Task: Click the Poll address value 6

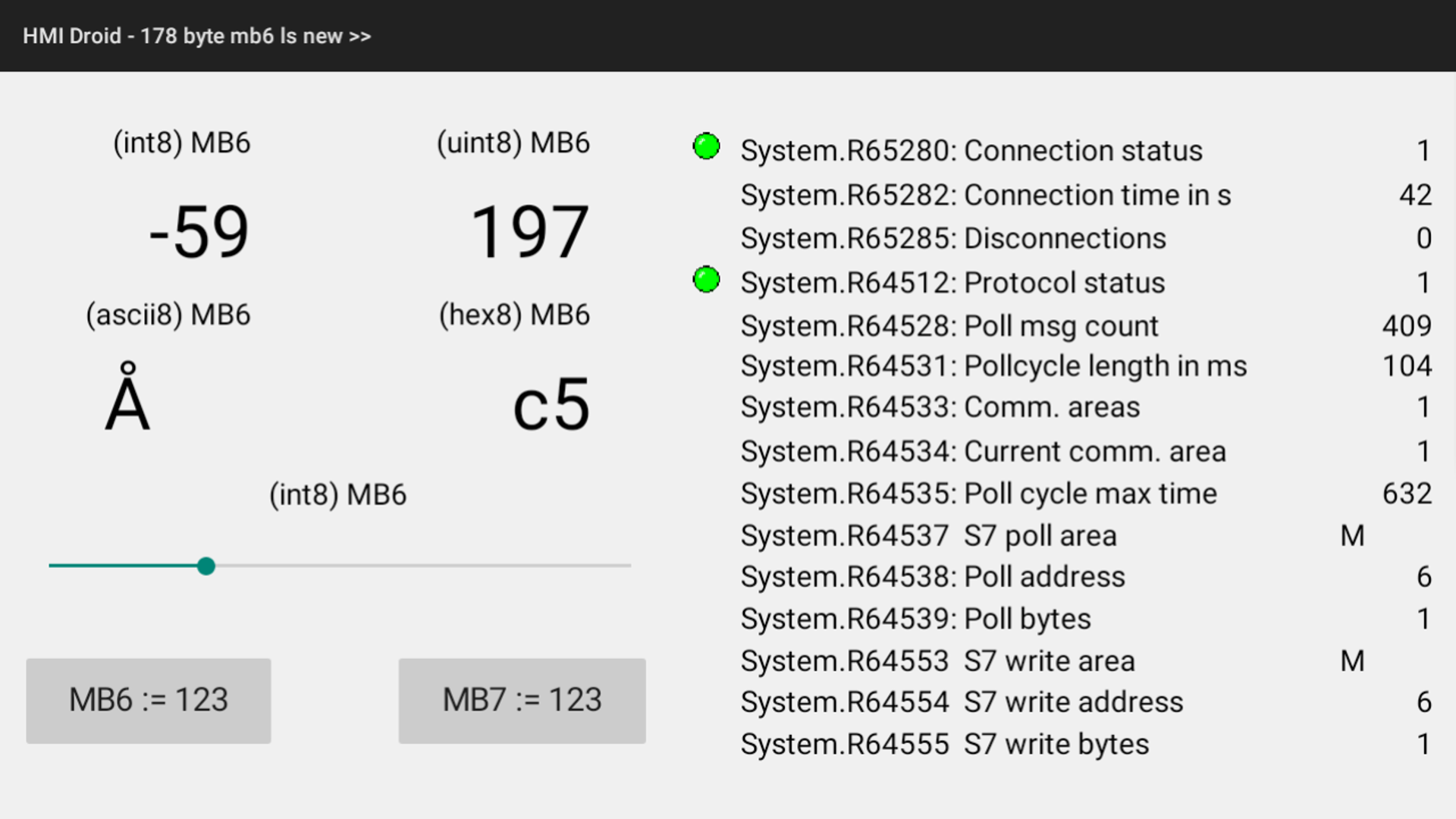Action: click(1423, 577)
